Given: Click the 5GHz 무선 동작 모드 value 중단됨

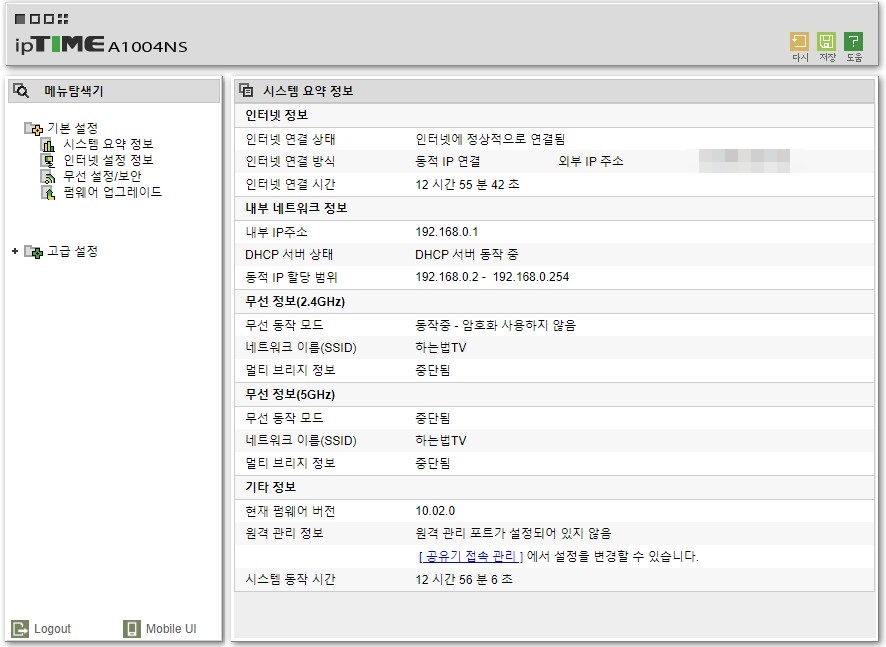Looking at the screenshot, I should [x=433, y=418].
